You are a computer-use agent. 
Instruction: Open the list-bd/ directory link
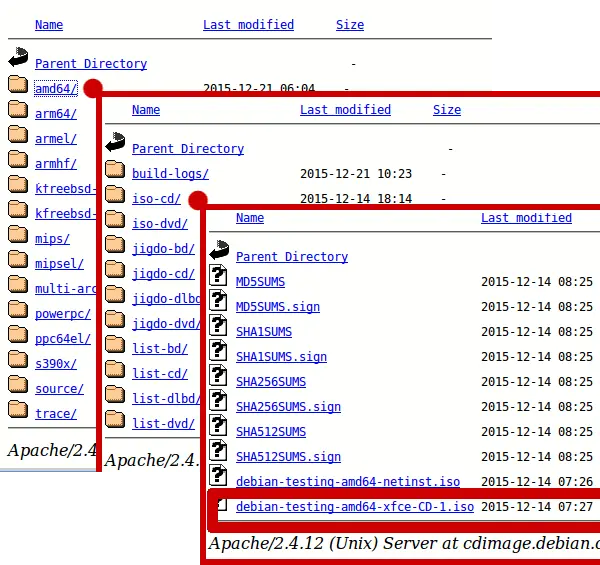pos(160,348)
